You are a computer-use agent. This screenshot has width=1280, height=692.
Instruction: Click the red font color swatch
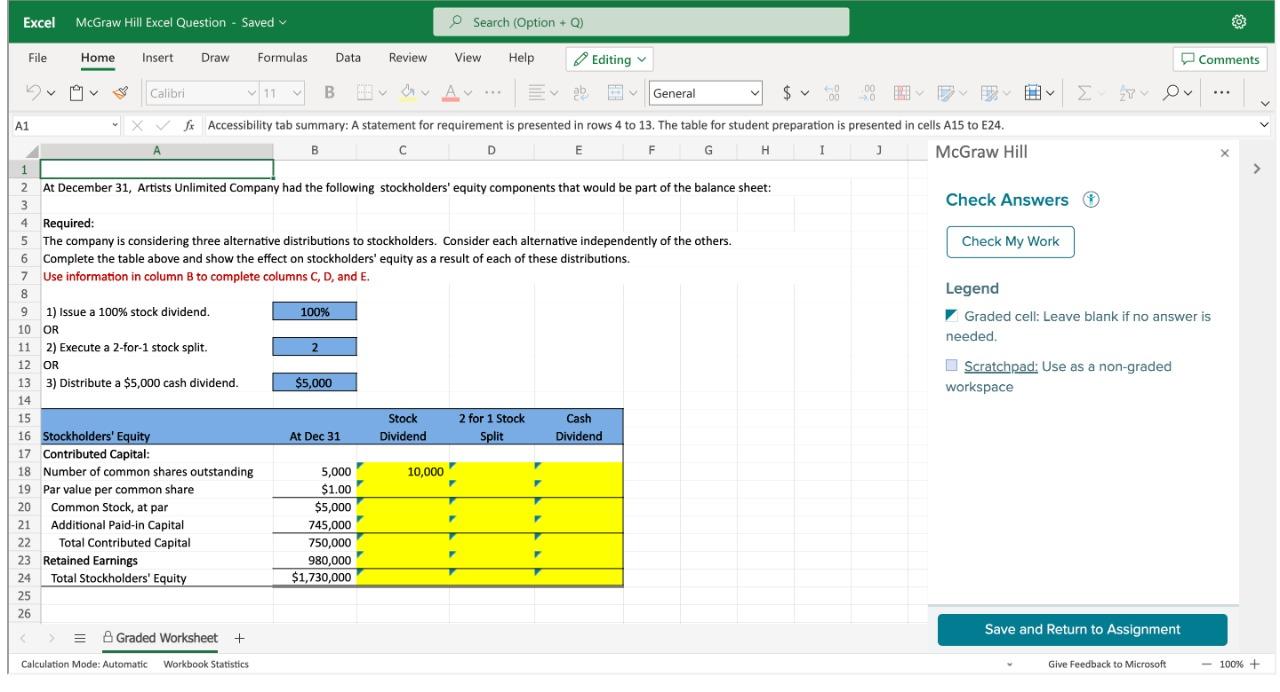(x=452, y=94)
